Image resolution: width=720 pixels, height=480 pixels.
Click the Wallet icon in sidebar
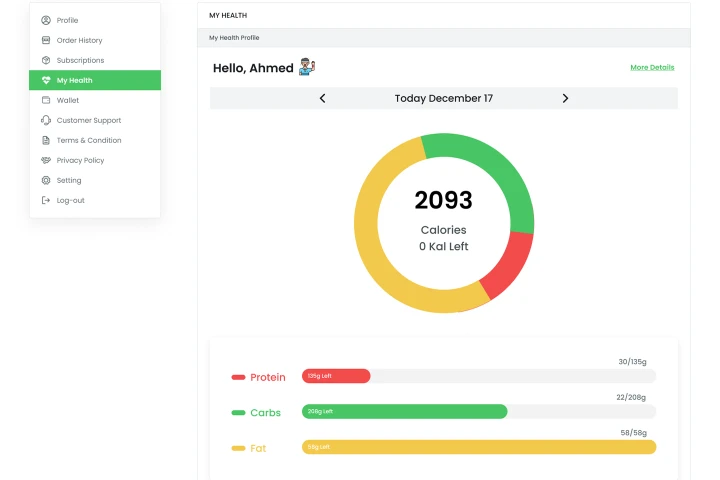click(46, 100)
